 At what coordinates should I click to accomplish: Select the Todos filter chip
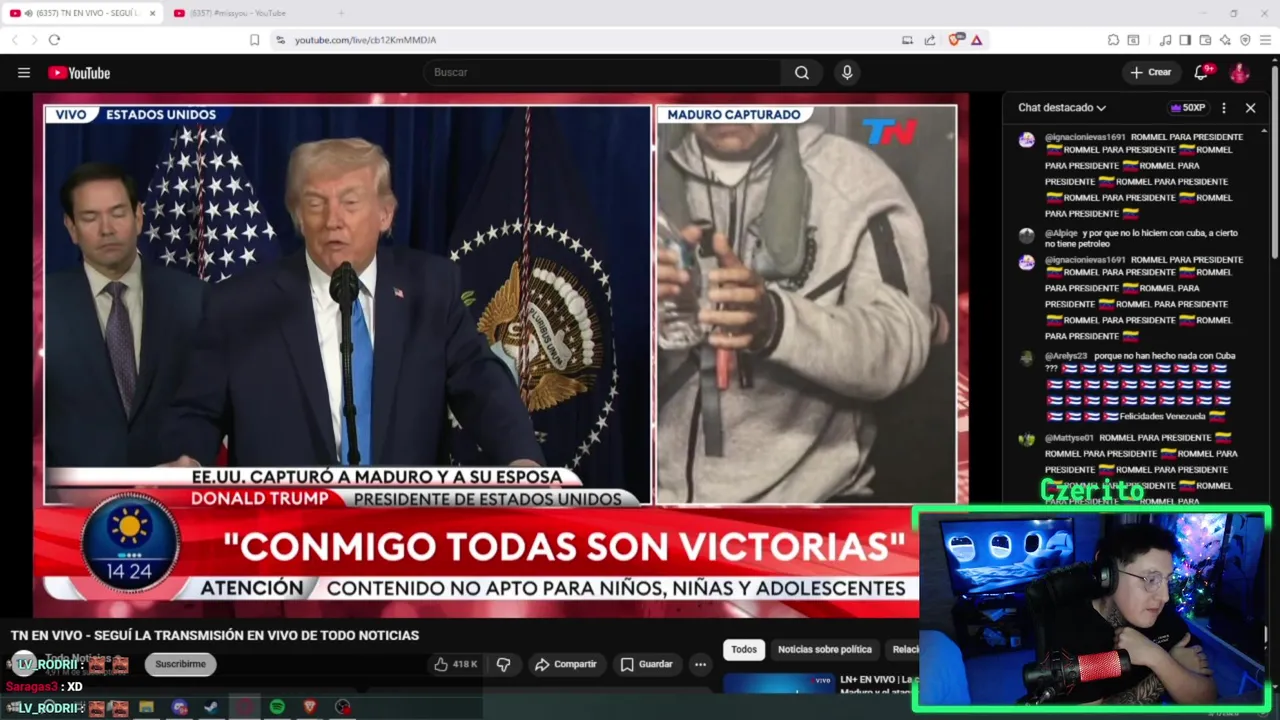[x=744, y=650]
